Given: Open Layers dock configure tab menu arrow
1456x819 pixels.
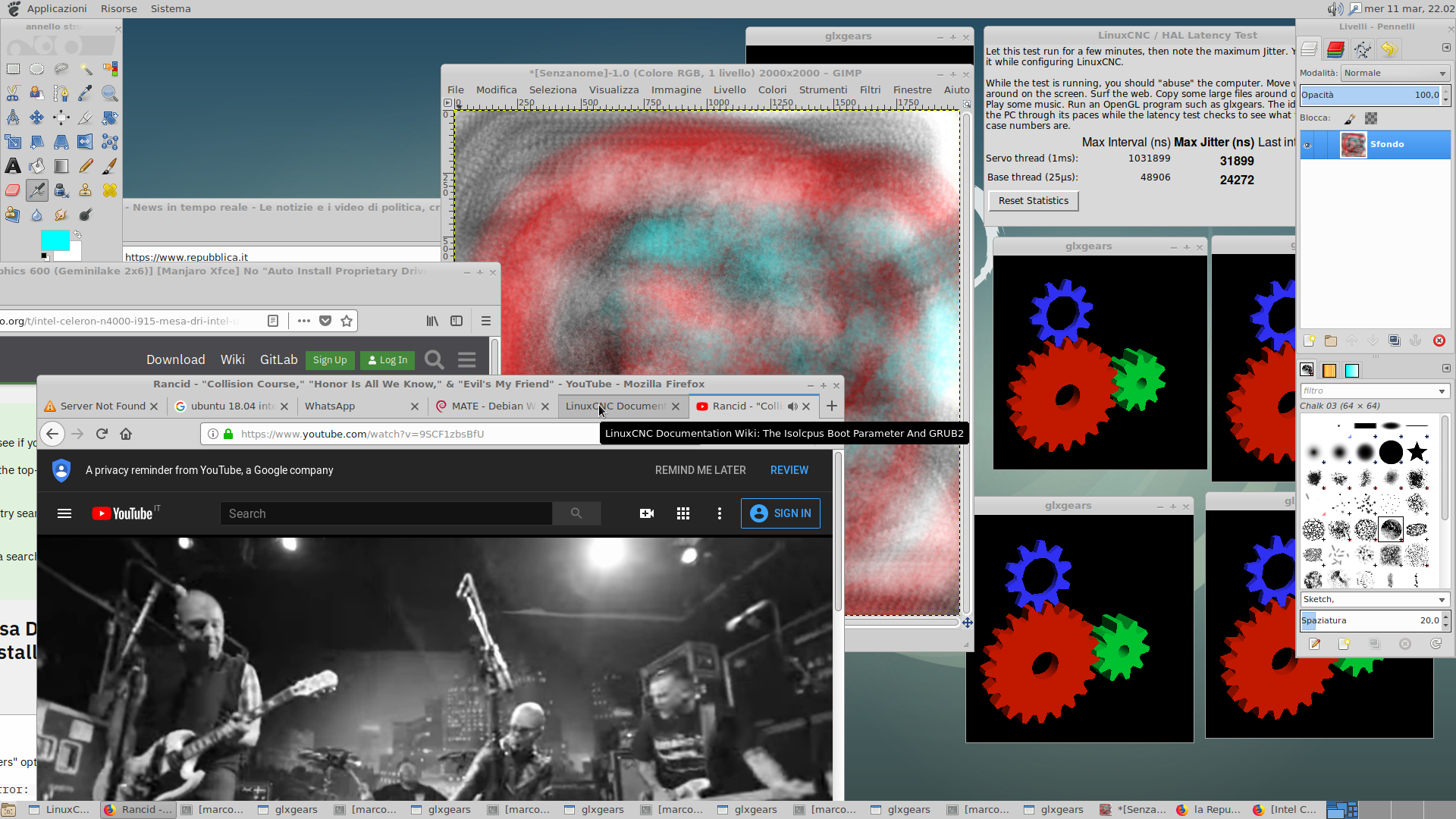Looking at the screenshot, I should pos(1446,48).
